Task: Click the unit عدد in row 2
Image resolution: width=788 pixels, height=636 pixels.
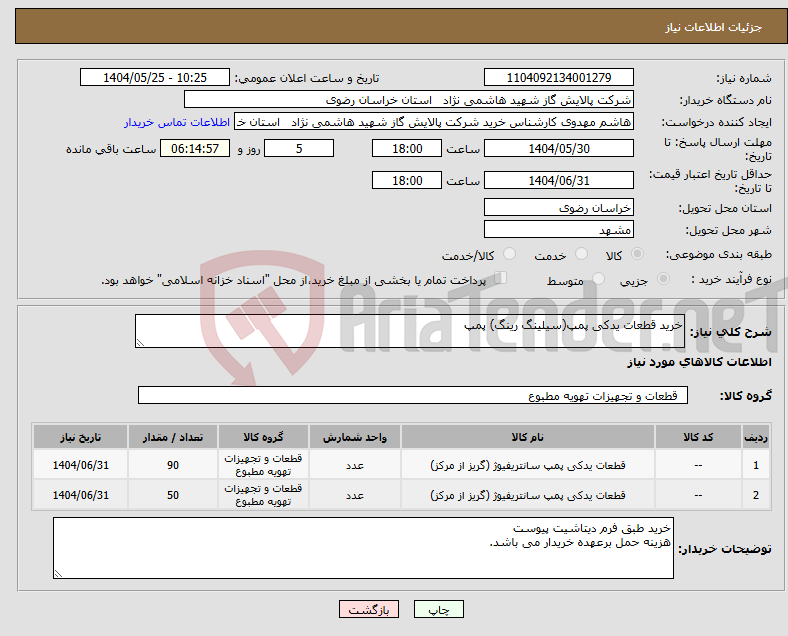Action: click(x=355, y=495)
